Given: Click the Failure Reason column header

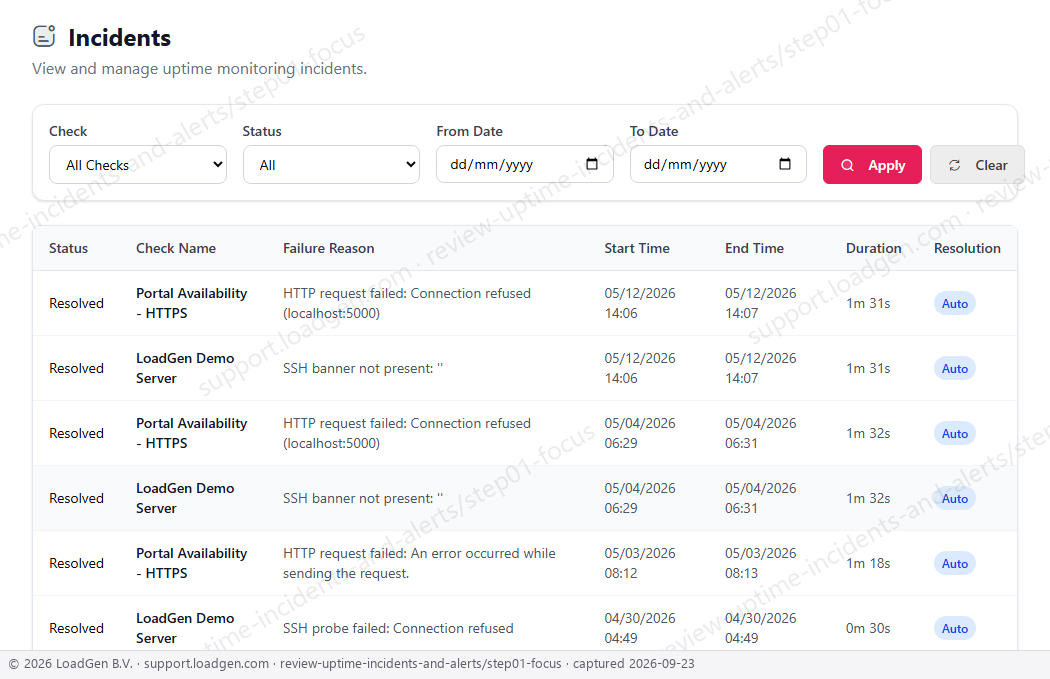Looking at the screenshot, I should point(329,248).
